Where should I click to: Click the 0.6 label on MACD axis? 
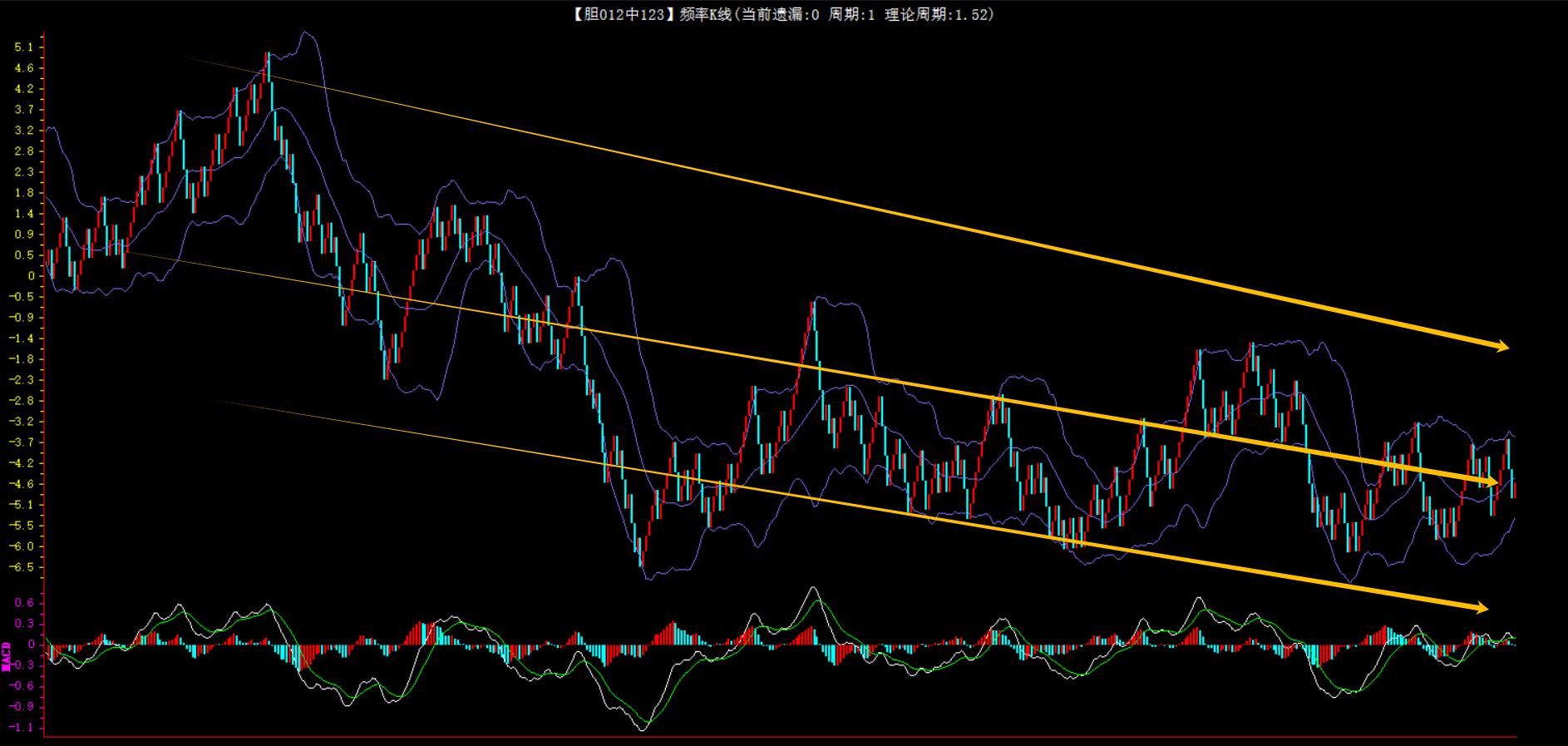tap(24, 603)
